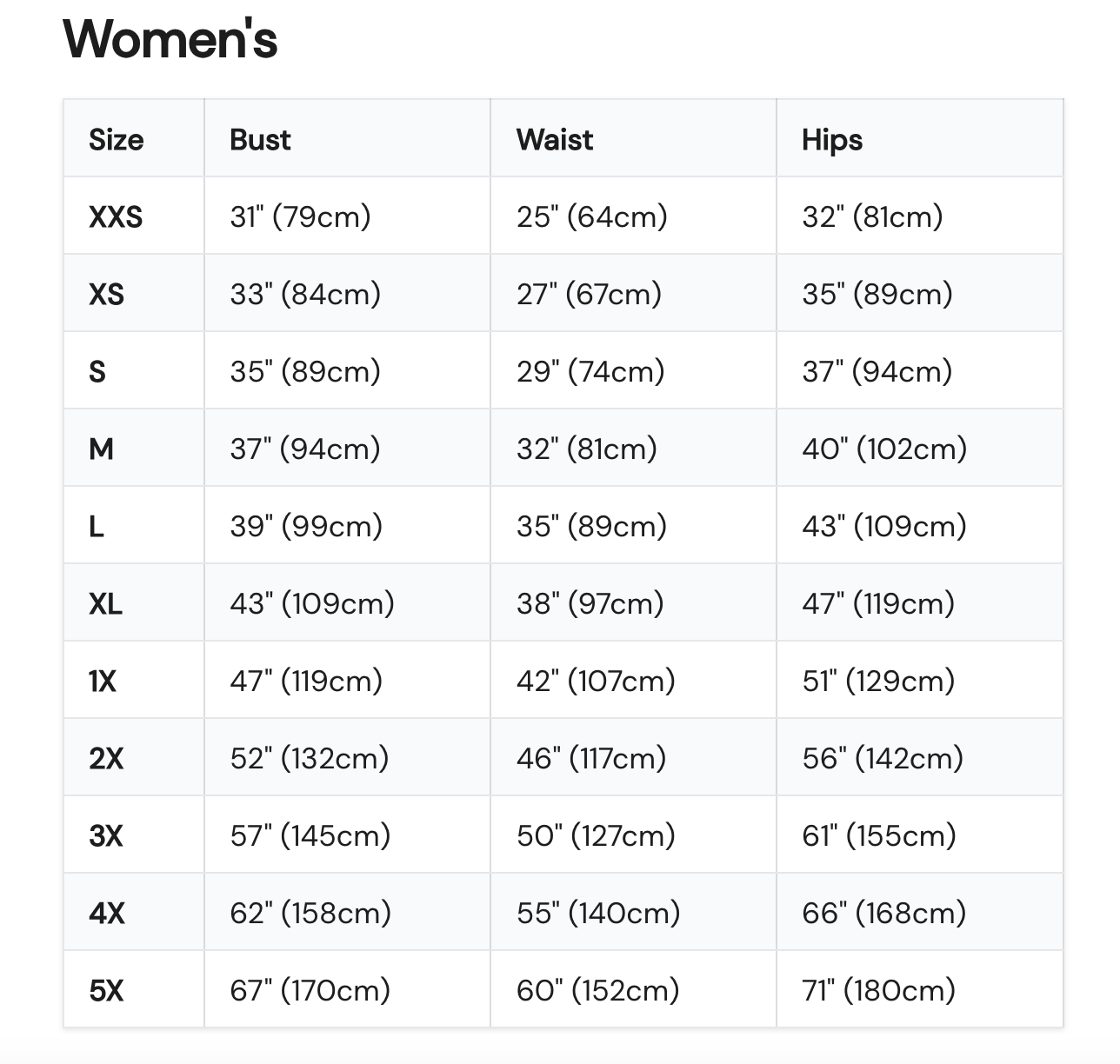The image size is (1120, 1064).
Task: Select the M hips value 40" (102cm)
Action: point(884,449)
